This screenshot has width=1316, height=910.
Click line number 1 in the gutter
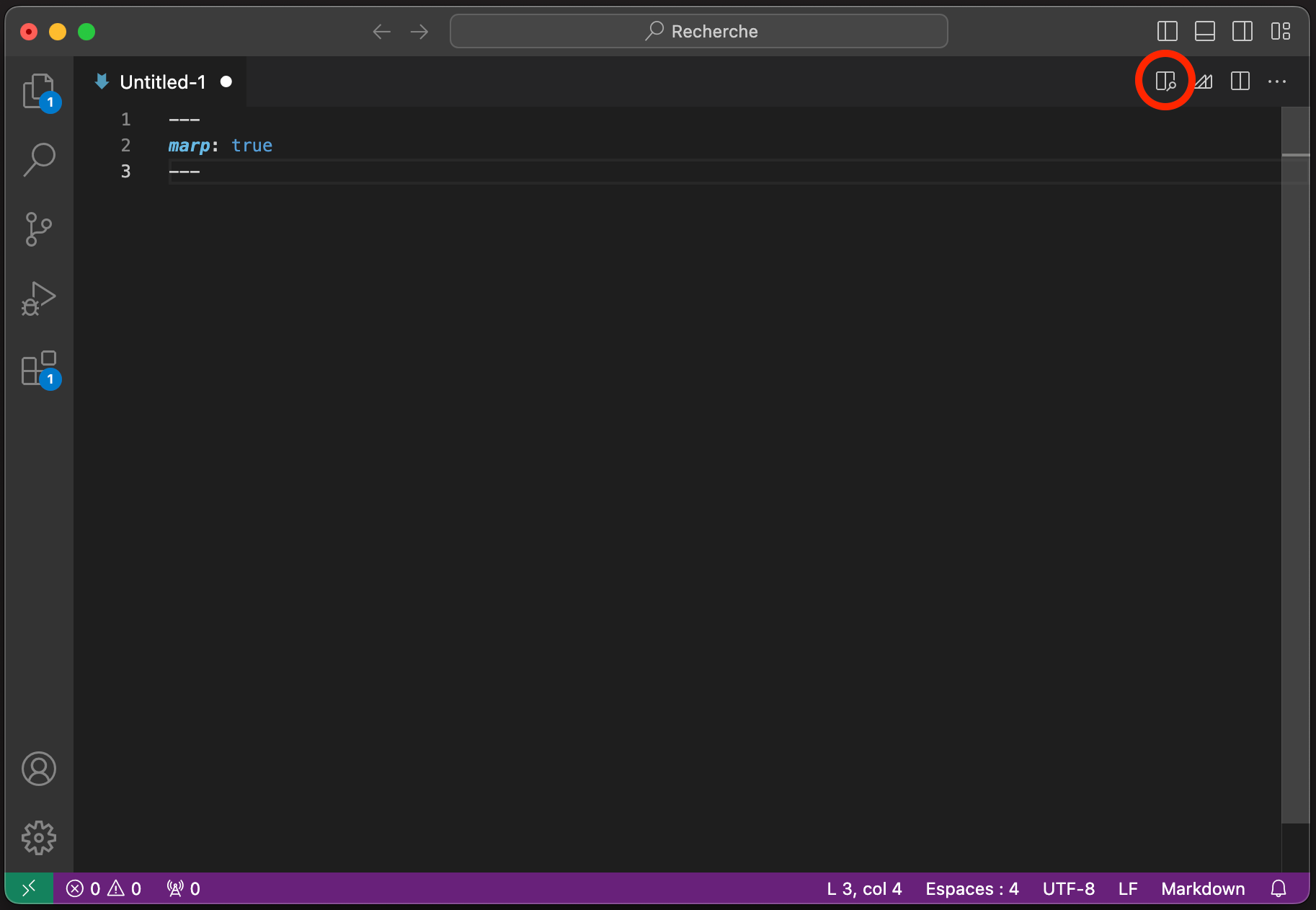click(125, 119)
